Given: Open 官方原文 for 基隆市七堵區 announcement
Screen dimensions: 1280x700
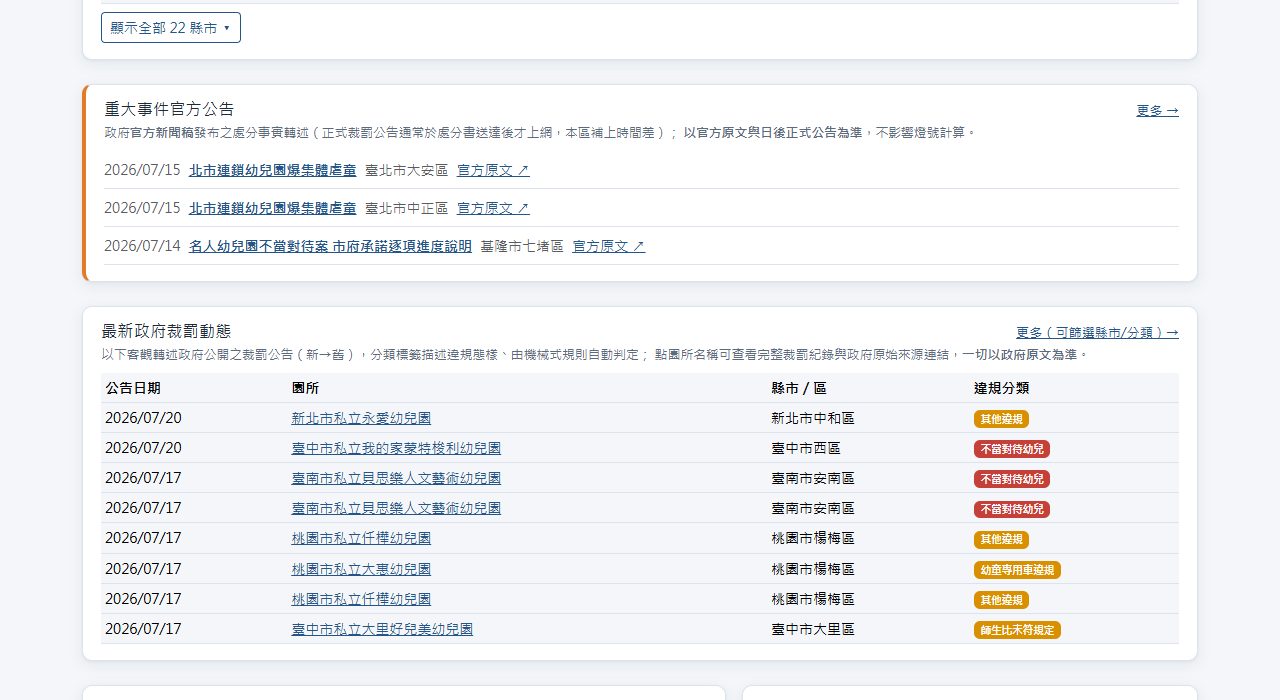Looking at the screenshot, I should (609, 246).
